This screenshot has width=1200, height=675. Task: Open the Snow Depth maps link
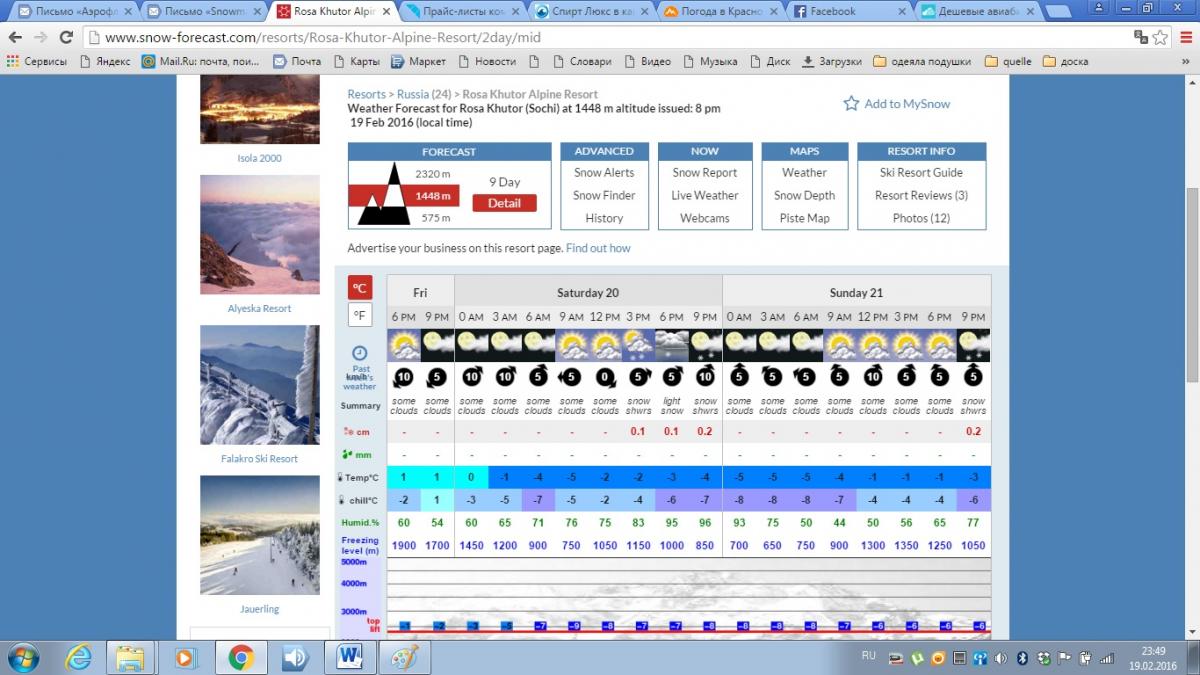pyautogui.click(x=804, y=196)
